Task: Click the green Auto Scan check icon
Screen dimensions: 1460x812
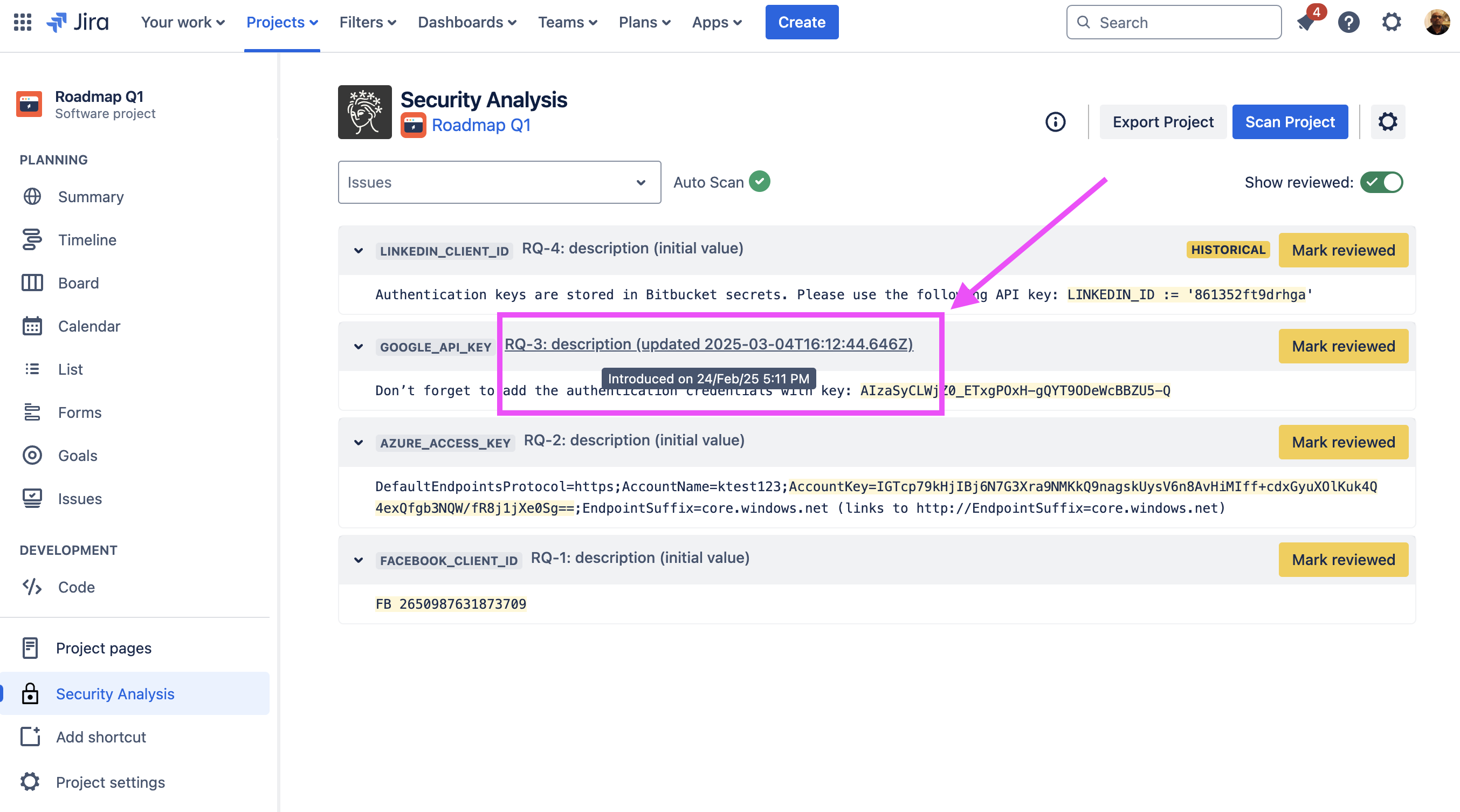Action: pyautogui.click(x=759, y=181)
